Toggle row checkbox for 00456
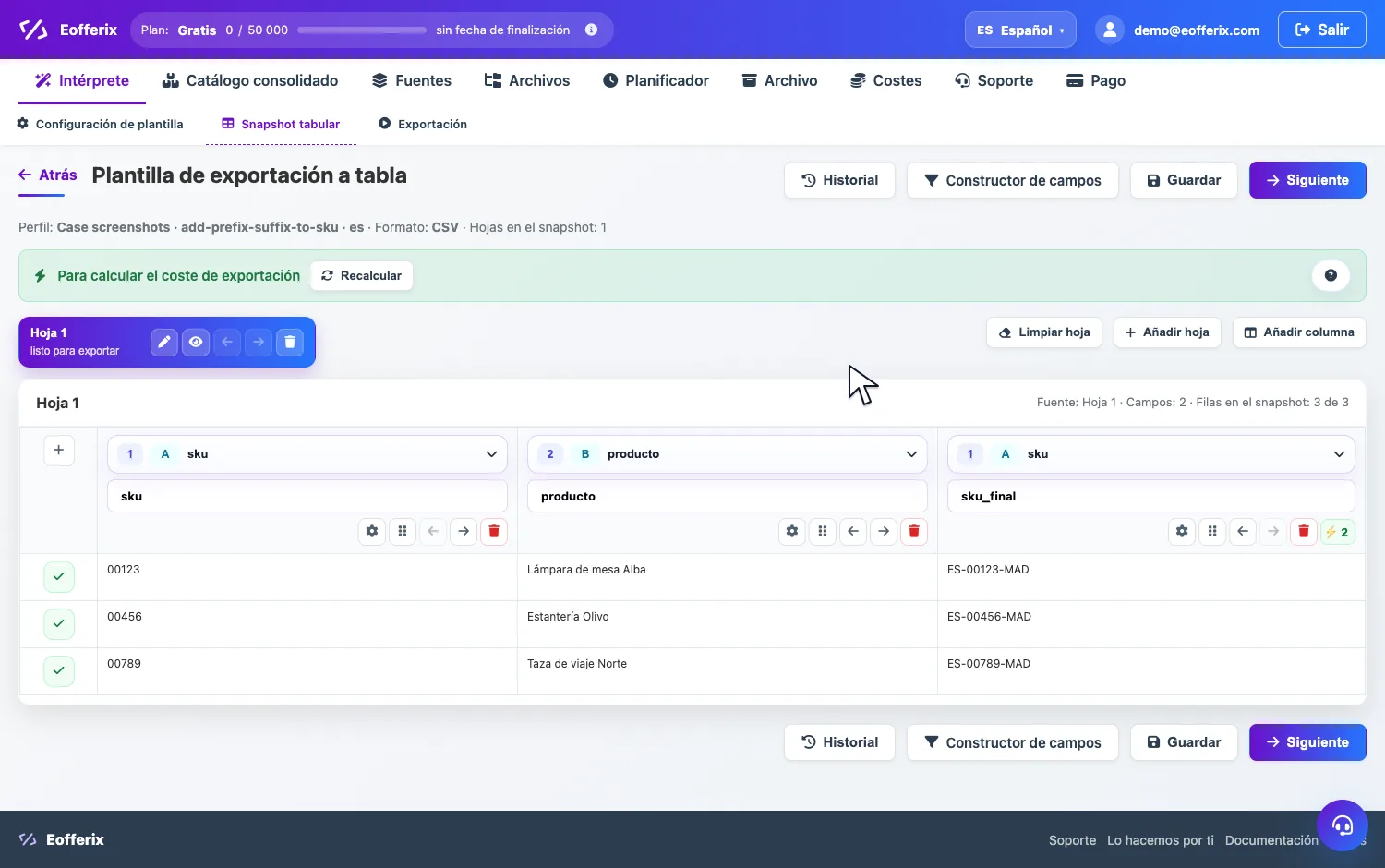 [58, 623]
